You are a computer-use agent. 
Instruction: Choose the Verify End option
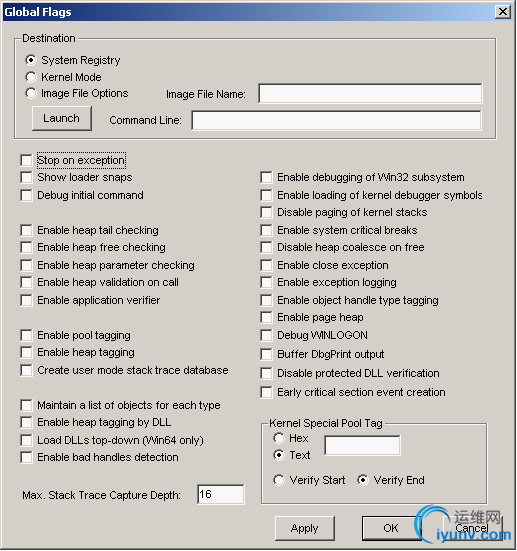tap(363, 480)
